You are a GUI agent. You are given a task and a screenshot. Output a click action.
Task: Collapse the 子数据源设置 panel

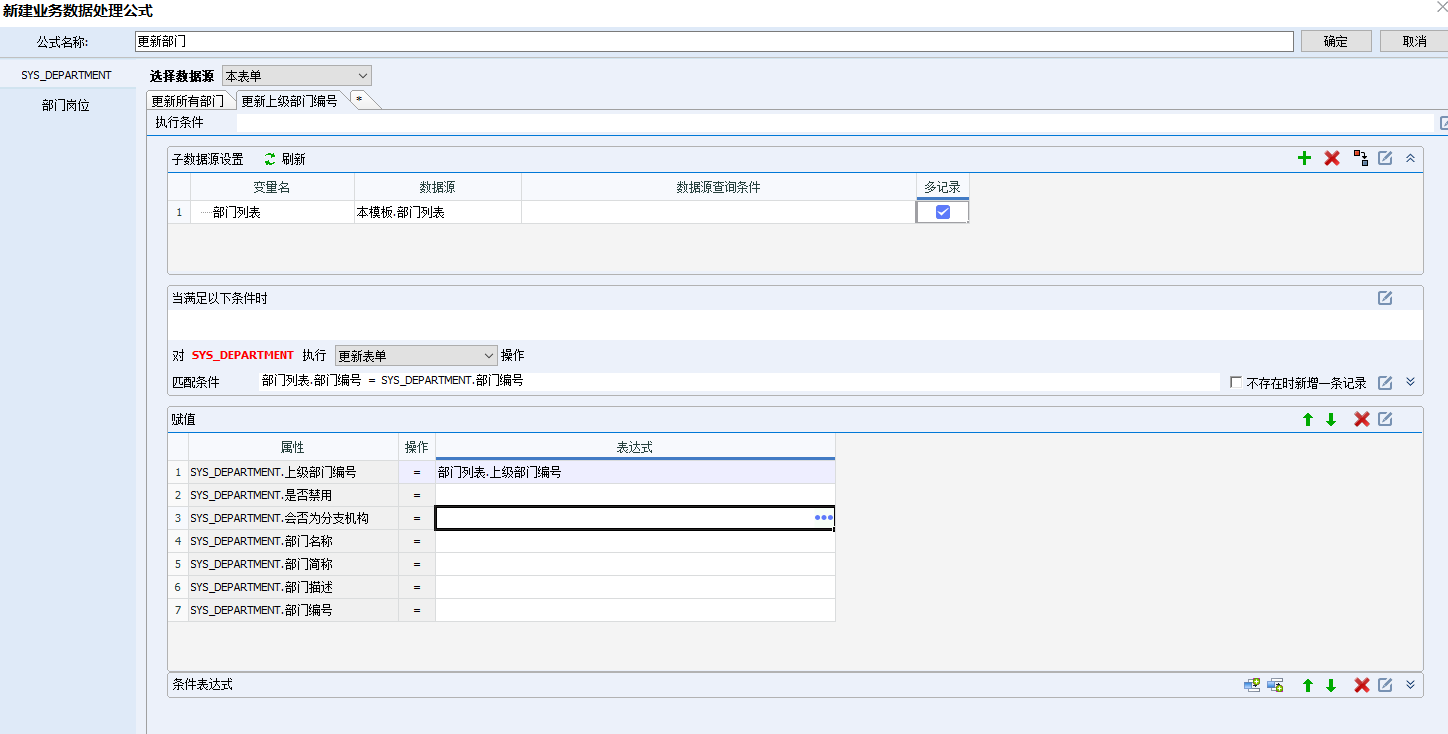point(1410,158)
